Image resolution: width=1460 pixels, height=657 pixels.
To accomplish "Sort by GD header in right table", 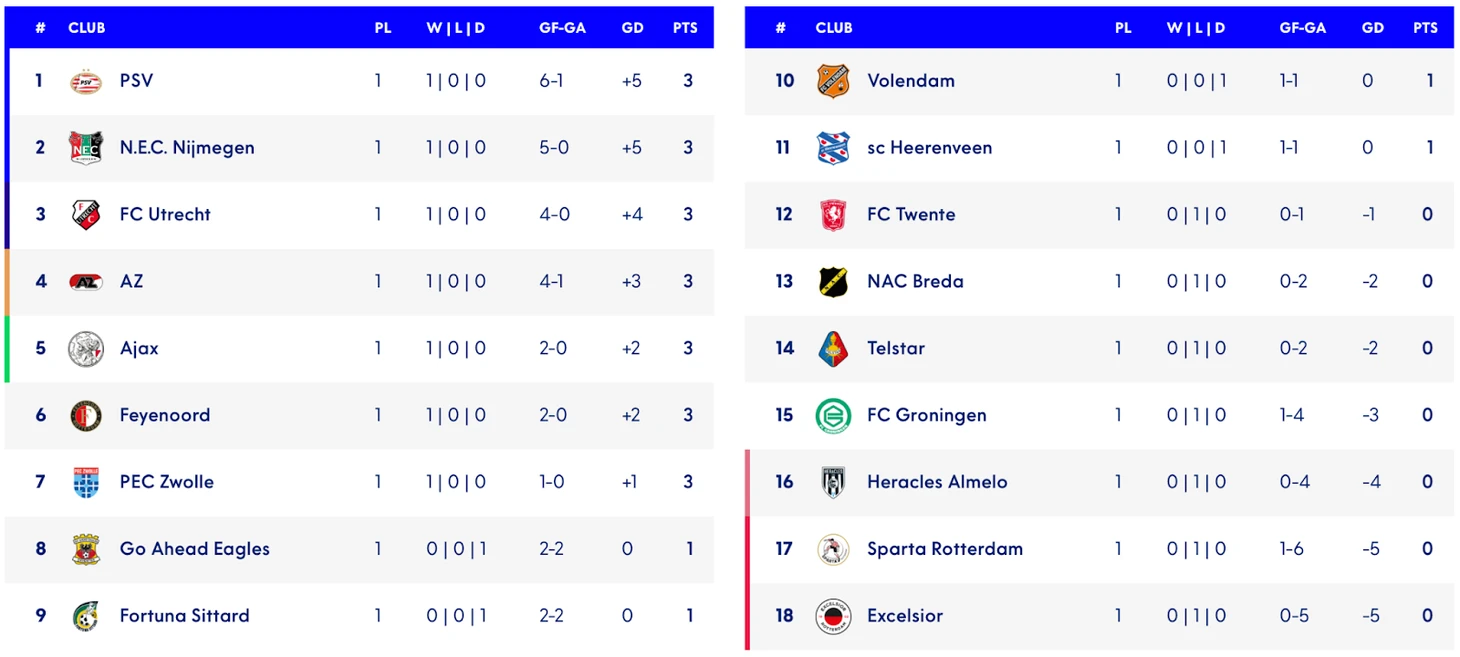I will pyautogui.click(x=1373, y=28).
